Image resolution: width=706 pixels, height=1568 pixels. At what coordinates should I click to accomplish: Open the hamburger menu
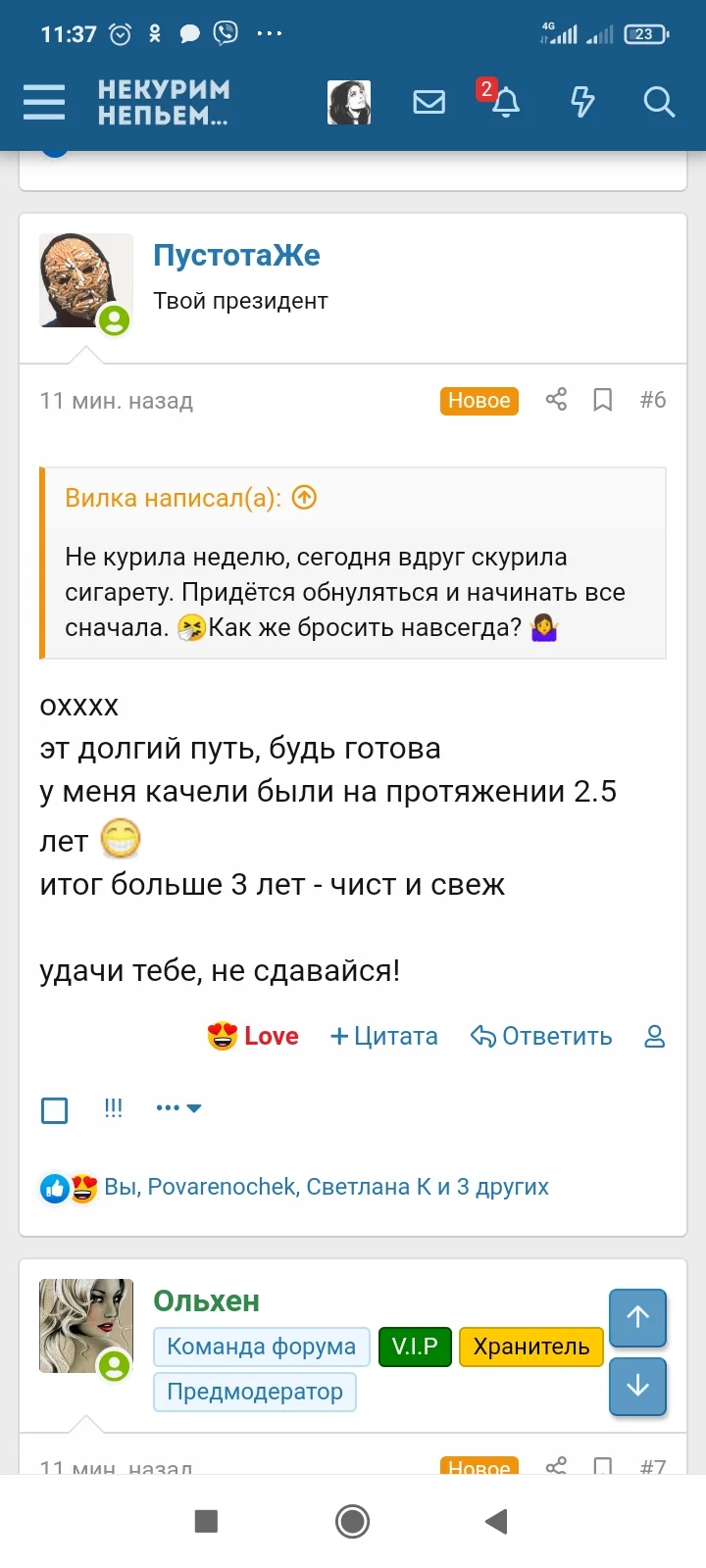click(x=43, y=101)
